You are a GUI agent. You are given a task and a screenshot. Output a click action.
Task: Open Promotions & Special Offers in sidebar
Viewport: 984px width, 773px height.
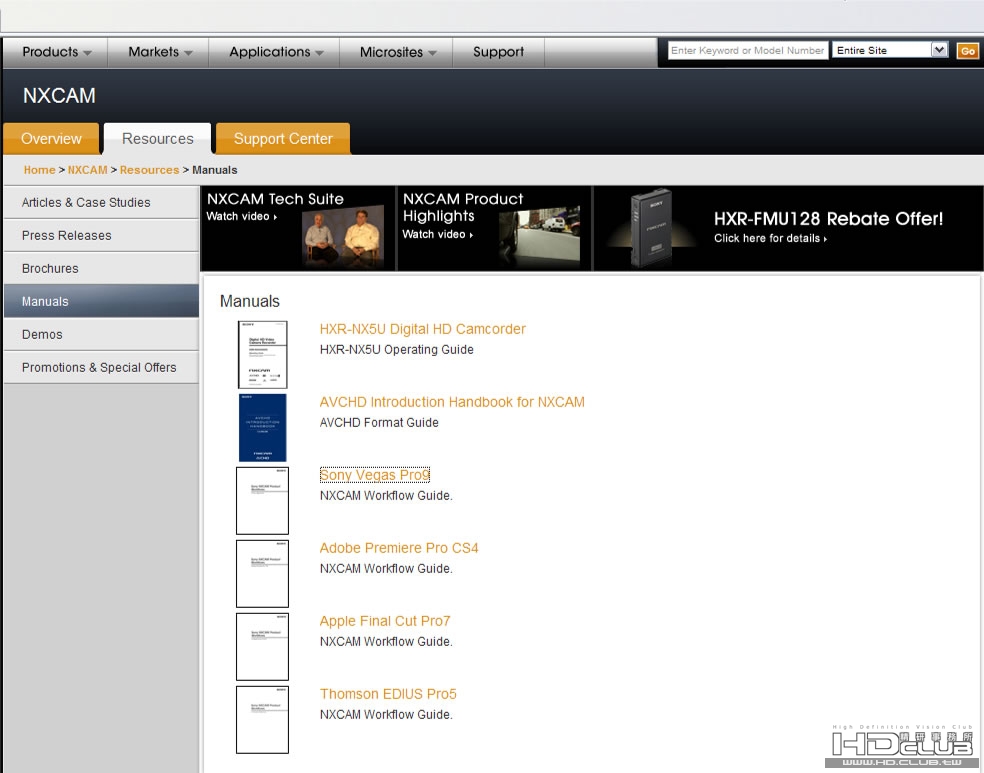coord(101,368)
